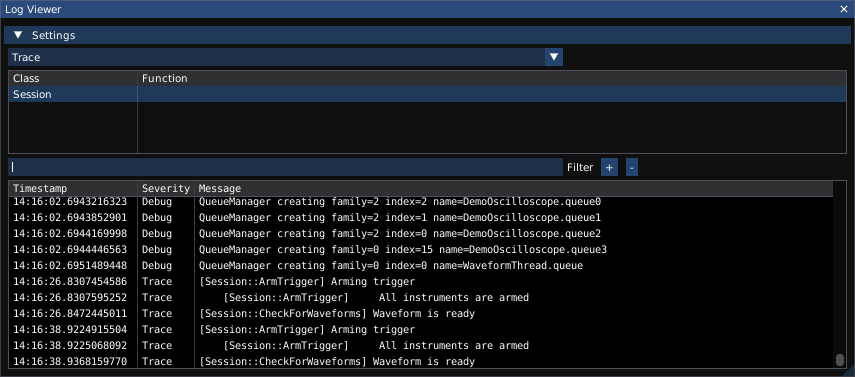Select the Session class row
The height and width of the screenshot is (377, 855).
tap(427, 94)
